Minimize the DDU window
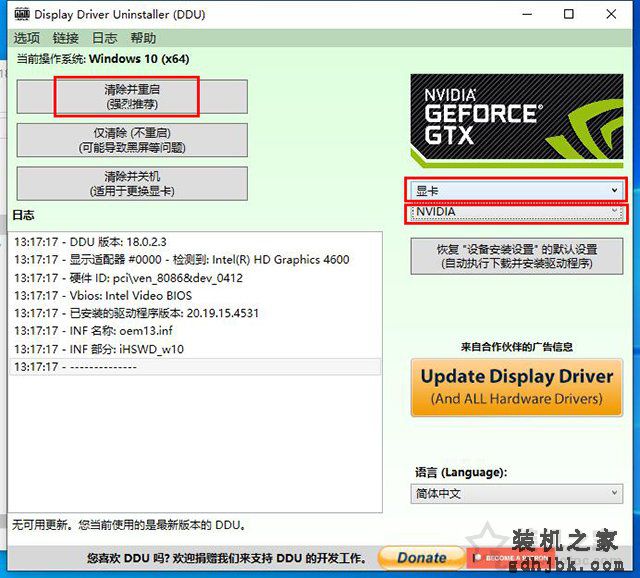This screenshot has width=640, height=578. tap(527, 14)
